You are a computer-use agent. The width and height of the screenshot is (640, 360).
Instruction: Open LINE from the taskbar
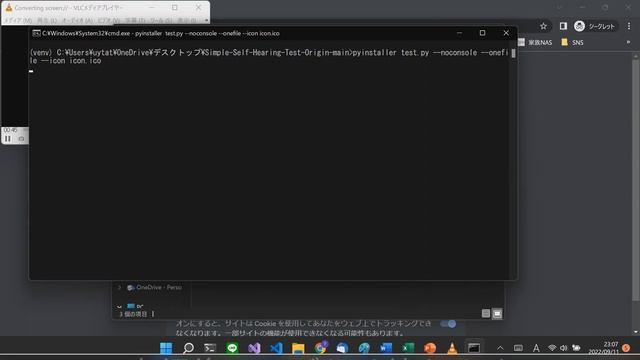point(232,348)
